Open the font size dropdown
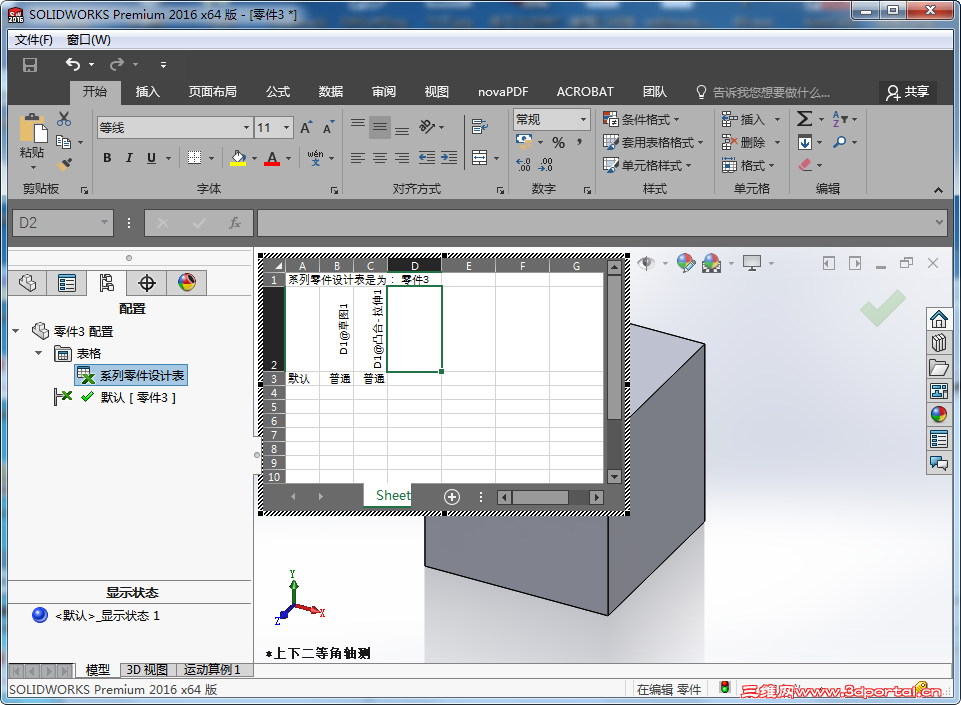 pyautogui.click(x=286, y=128)
